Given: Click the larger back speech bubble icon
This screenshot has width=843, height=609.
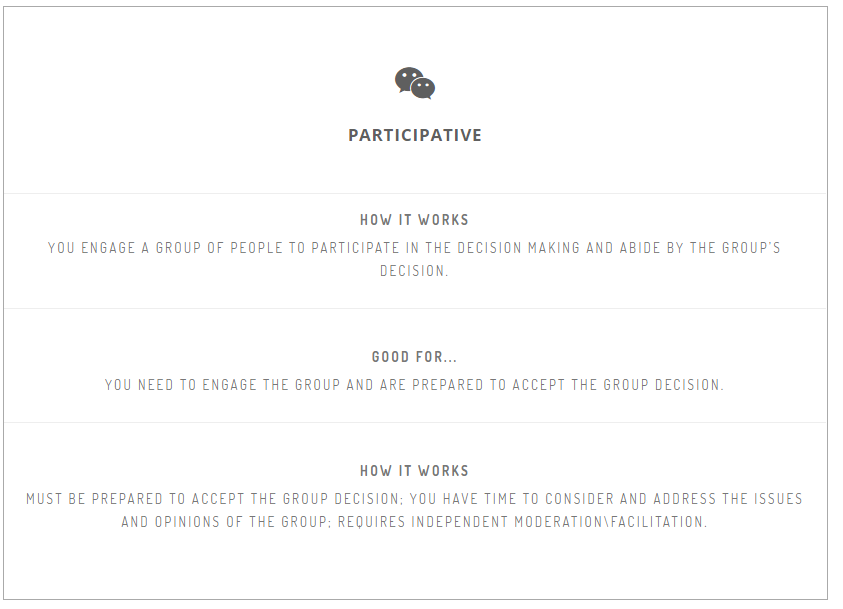Looking at the screenshot, I should click(407, 79).
